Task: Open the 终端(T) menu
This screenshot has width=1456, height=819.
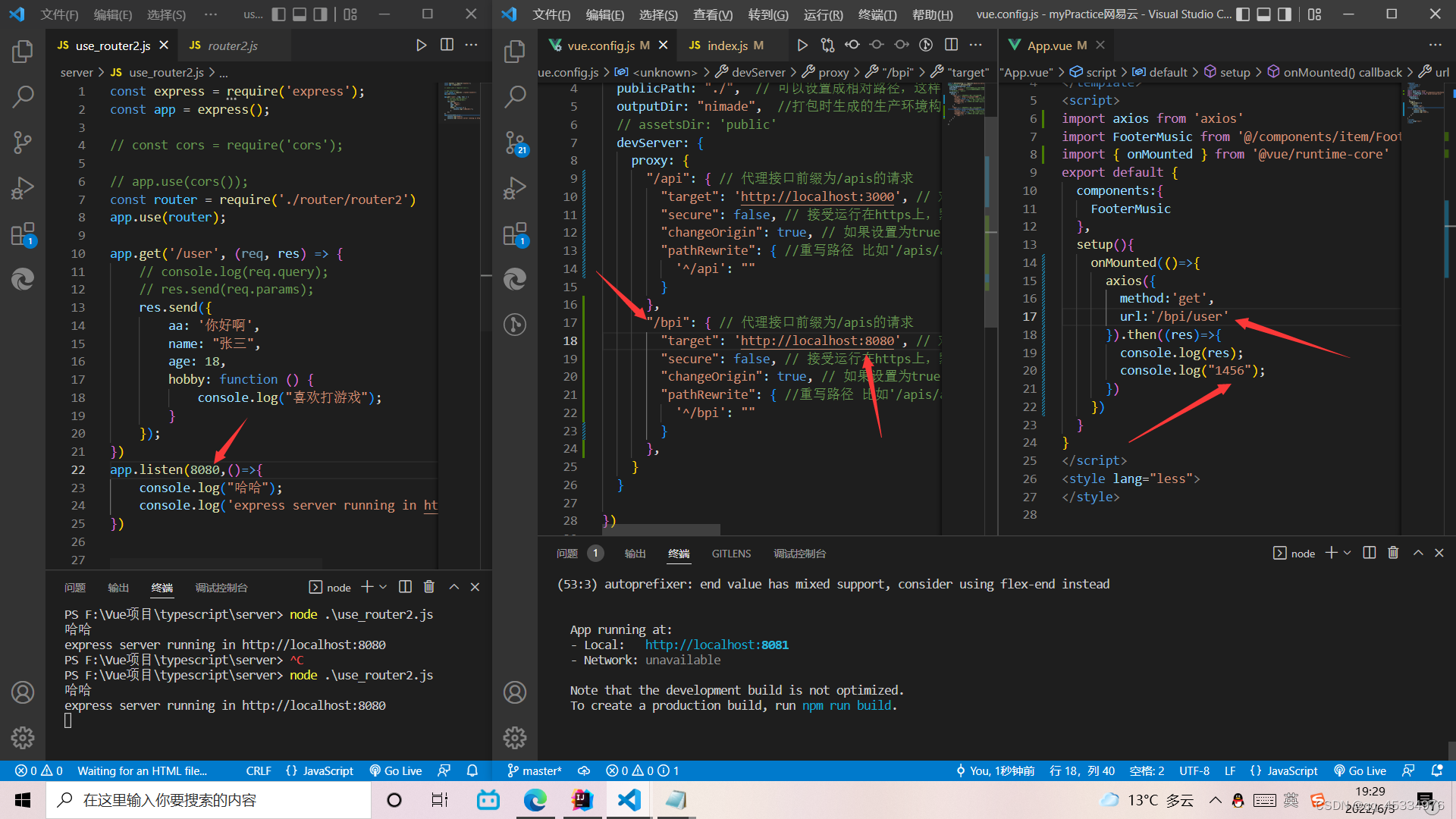Action: tap(877, 14)
